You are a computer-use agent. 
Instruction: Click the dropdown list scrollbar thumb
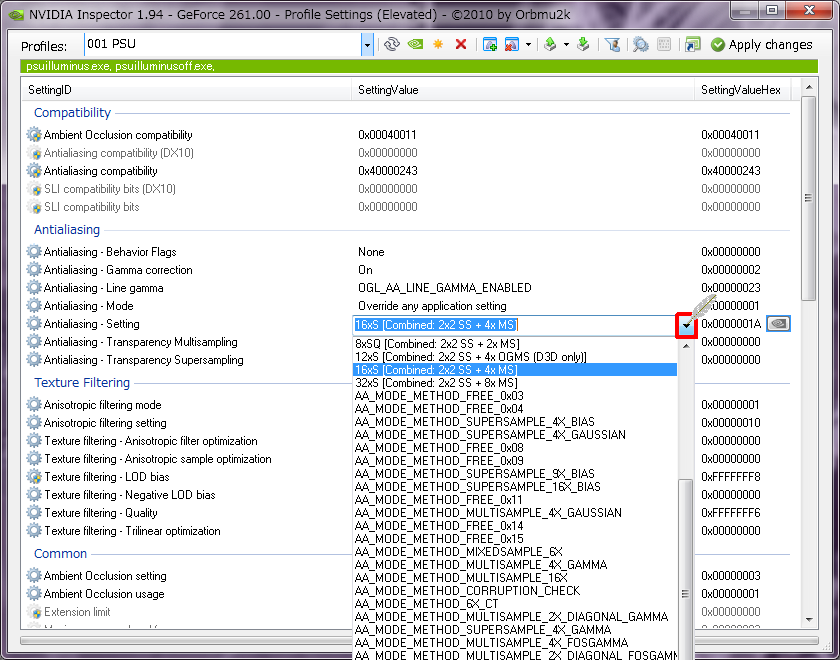click(x=686, y=569)
